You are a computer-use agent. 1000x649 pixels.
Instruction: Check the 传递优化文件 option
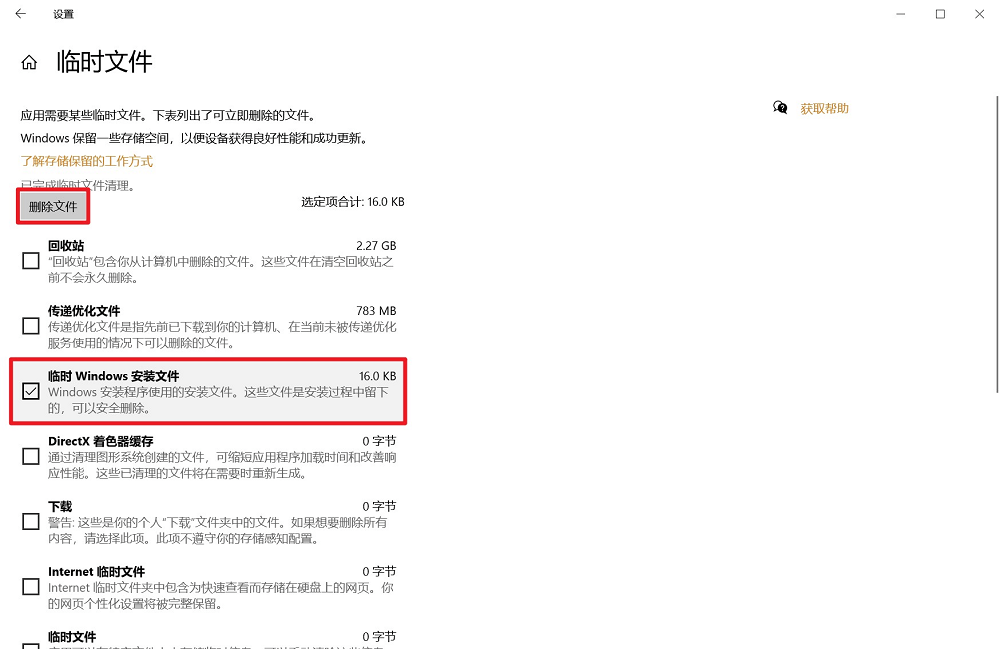coord(30,325)
